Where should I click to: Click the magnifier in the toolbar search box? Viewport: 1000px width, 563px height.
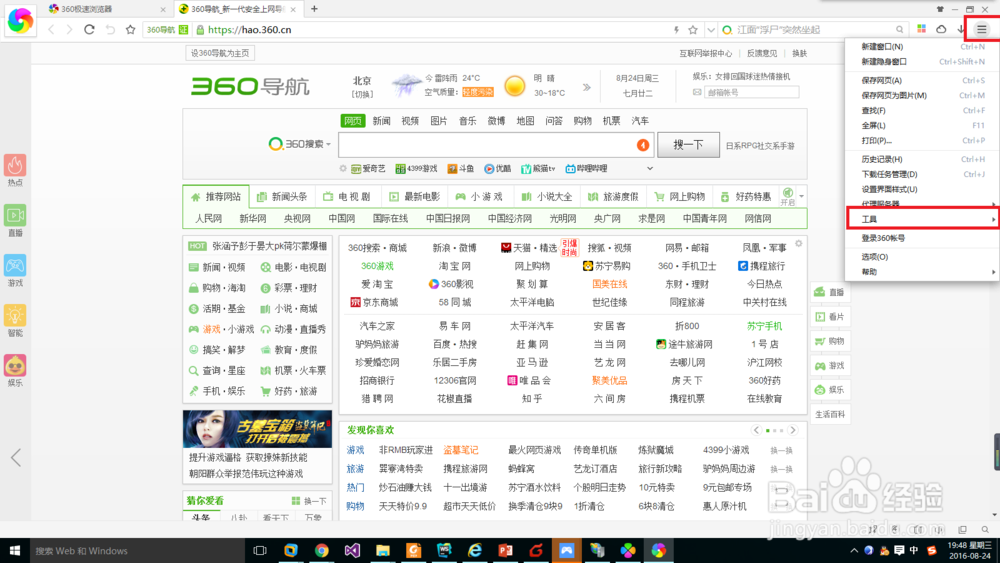899,29
